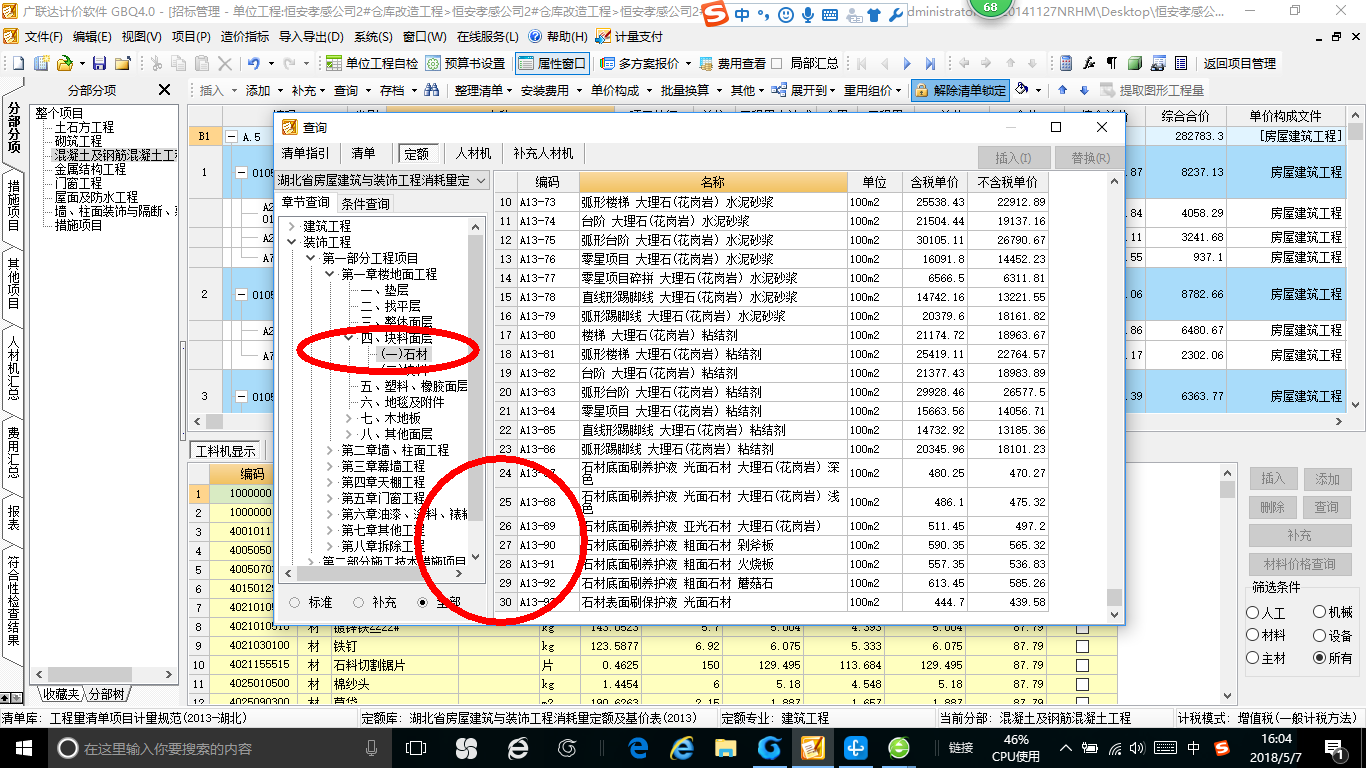Select the 标准 radio button

pyautogui.click(x=295, y=603)
